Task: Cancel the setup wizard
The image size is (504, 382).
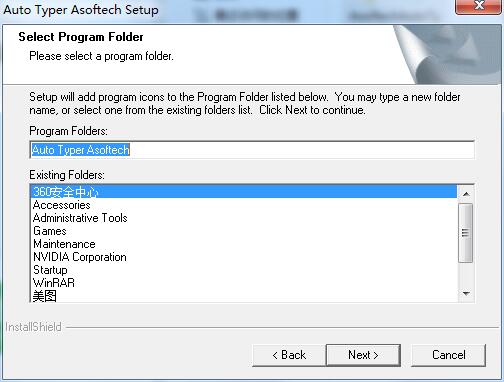Action: 449,355
